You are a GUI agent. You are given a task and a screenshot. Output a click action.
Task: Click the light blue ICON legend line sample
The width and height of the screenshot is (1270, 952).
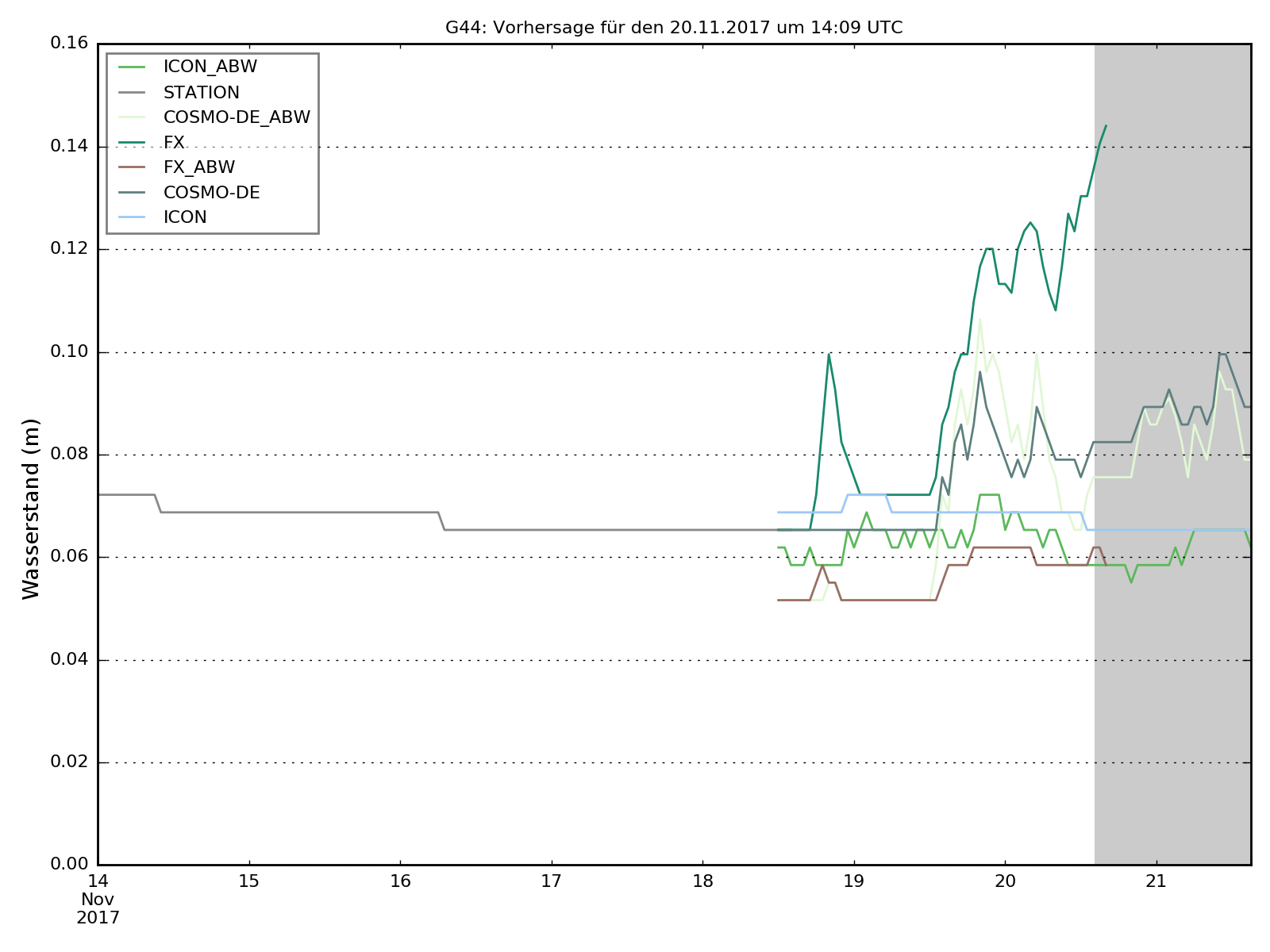(132, 217)
